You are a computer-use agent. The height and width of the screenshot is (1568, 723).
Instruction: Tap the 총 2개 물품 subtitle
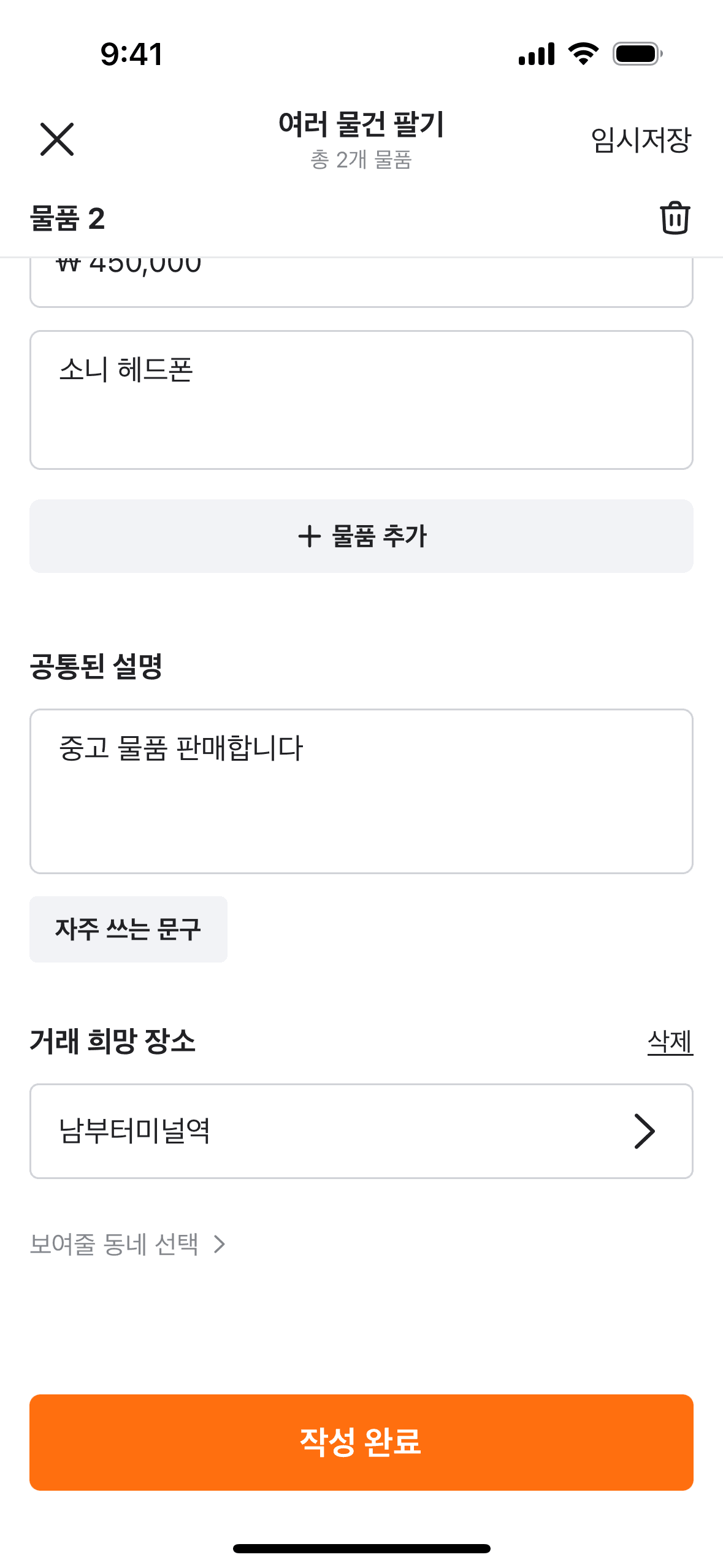tap(361, 160)
